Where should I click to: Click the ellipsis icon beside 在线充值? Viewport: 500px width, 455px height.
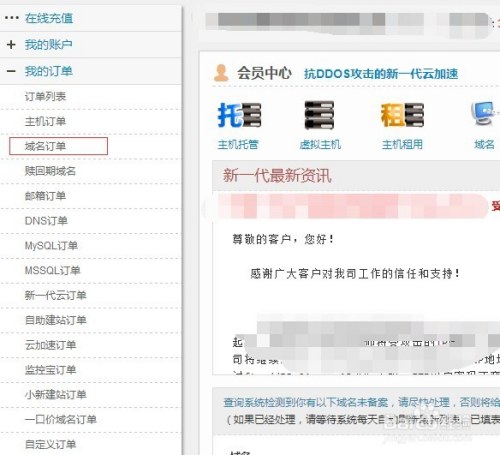[x=12, y=18]
